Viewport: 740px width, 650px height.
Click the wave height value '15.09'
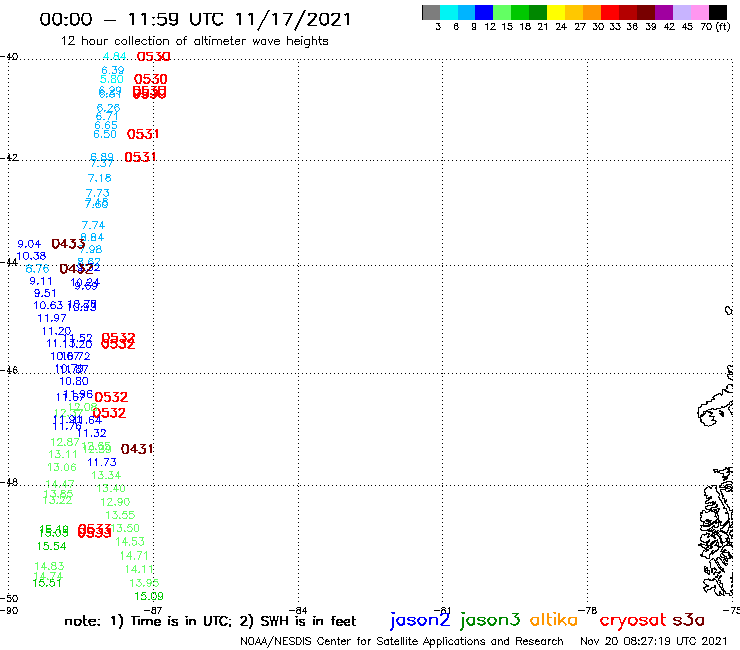pos(149,596)
